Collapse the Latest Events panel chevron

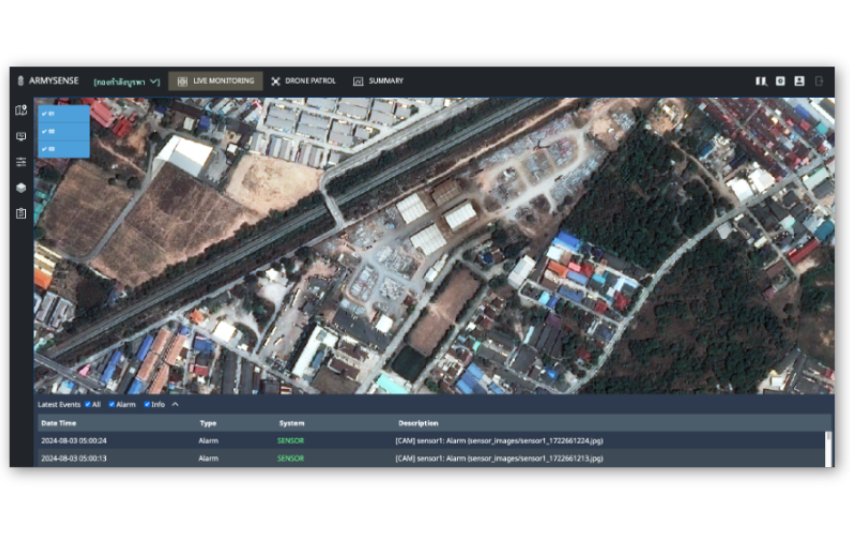175,405
